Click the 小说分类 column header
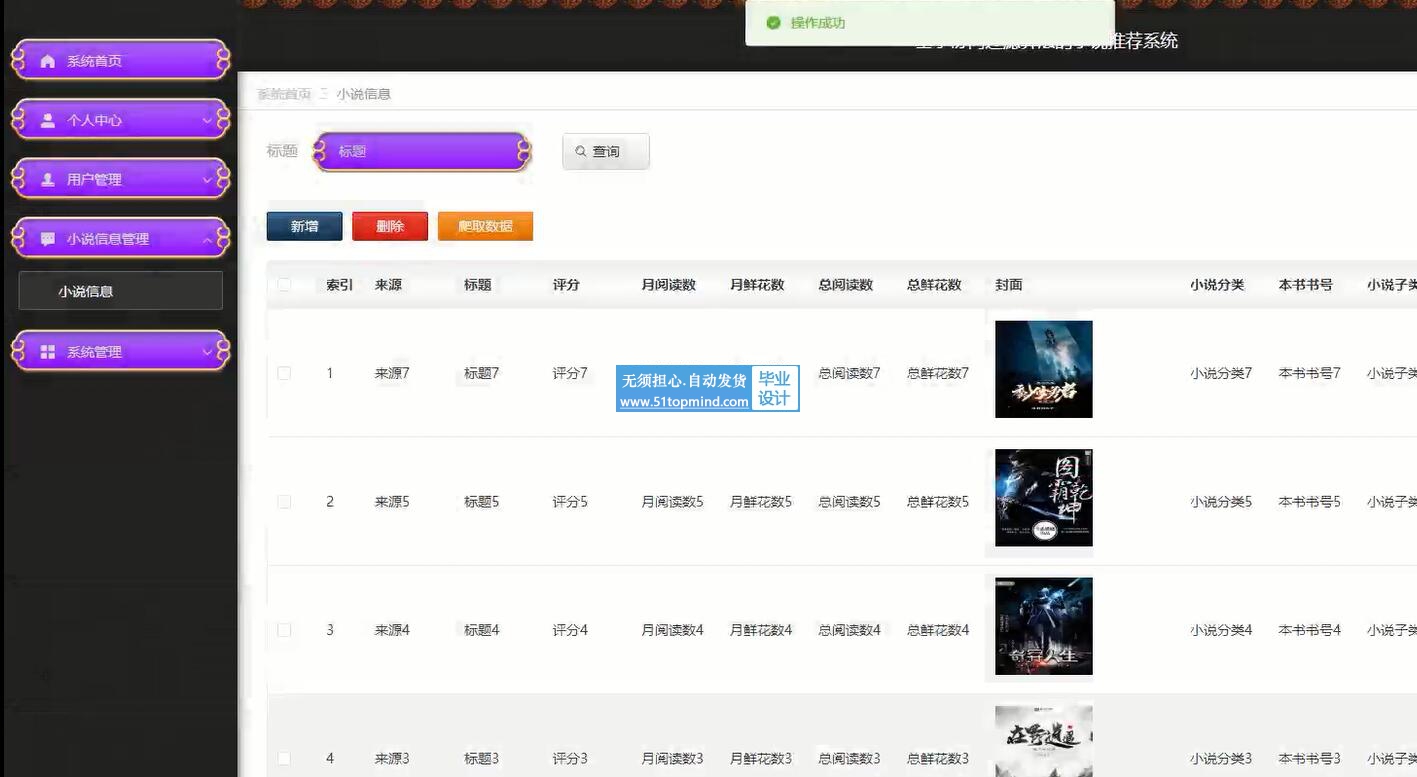 1218,285
